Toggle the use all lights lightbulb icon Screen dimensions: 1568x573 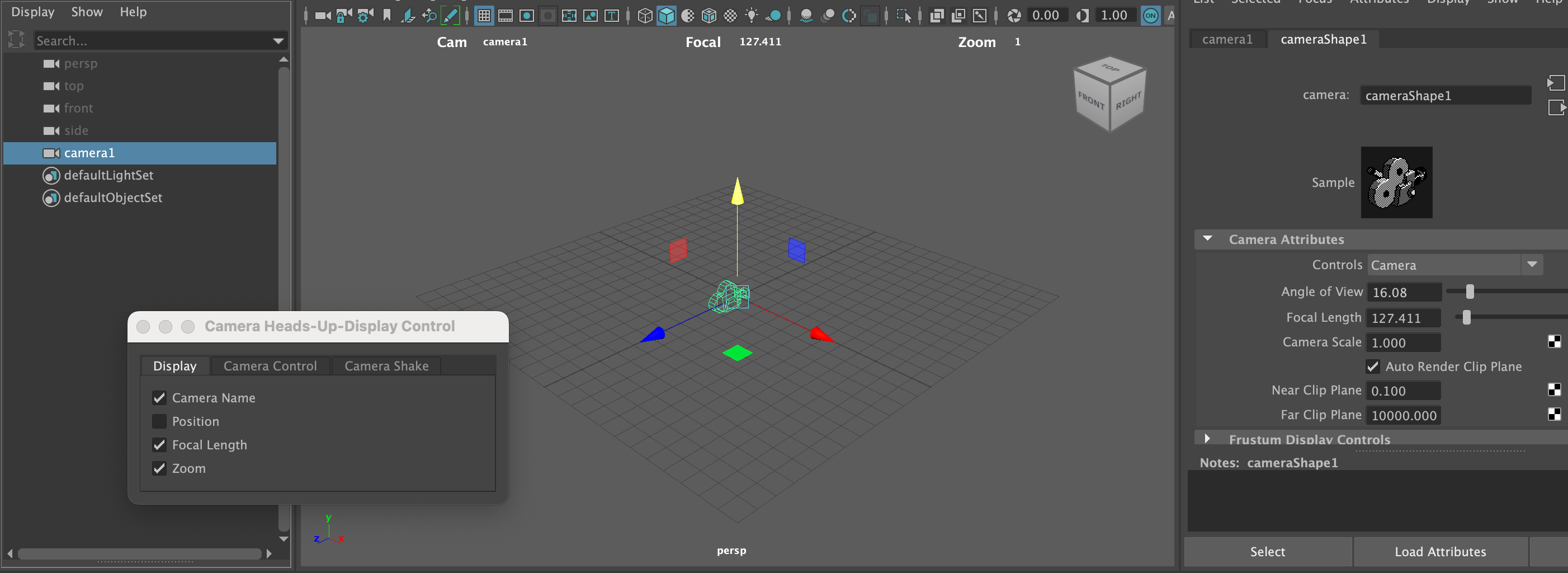coord(752,16)
